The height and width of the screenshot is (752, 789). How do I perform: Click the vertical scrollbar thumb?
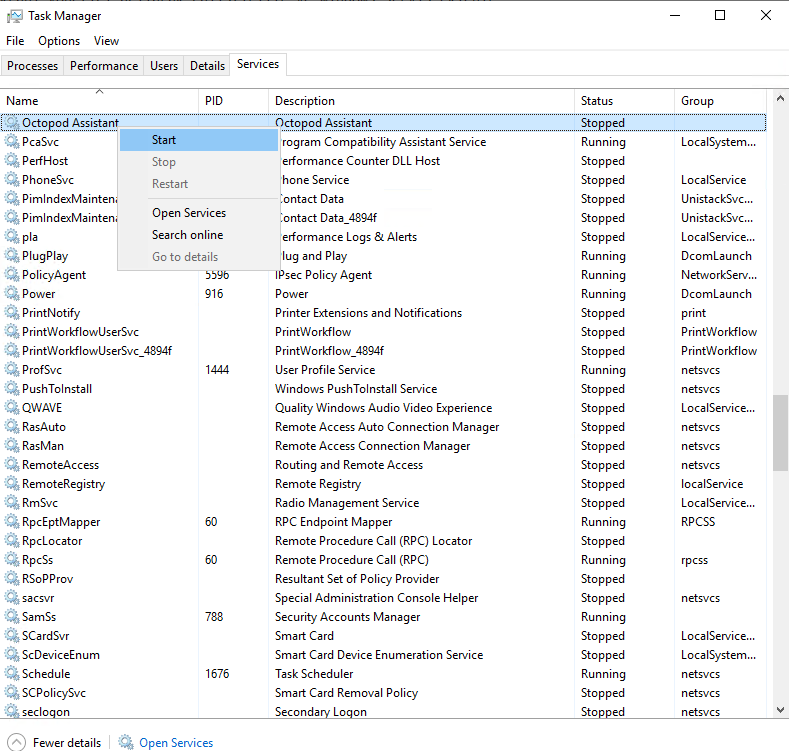(x=780, y=433)
